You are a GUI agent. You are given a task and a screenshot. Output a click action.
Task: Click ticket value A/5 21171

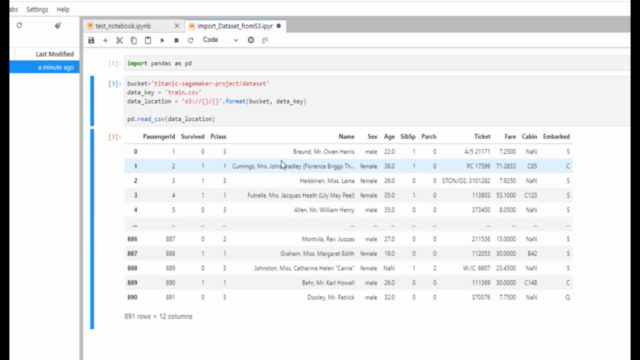(477, 152)
